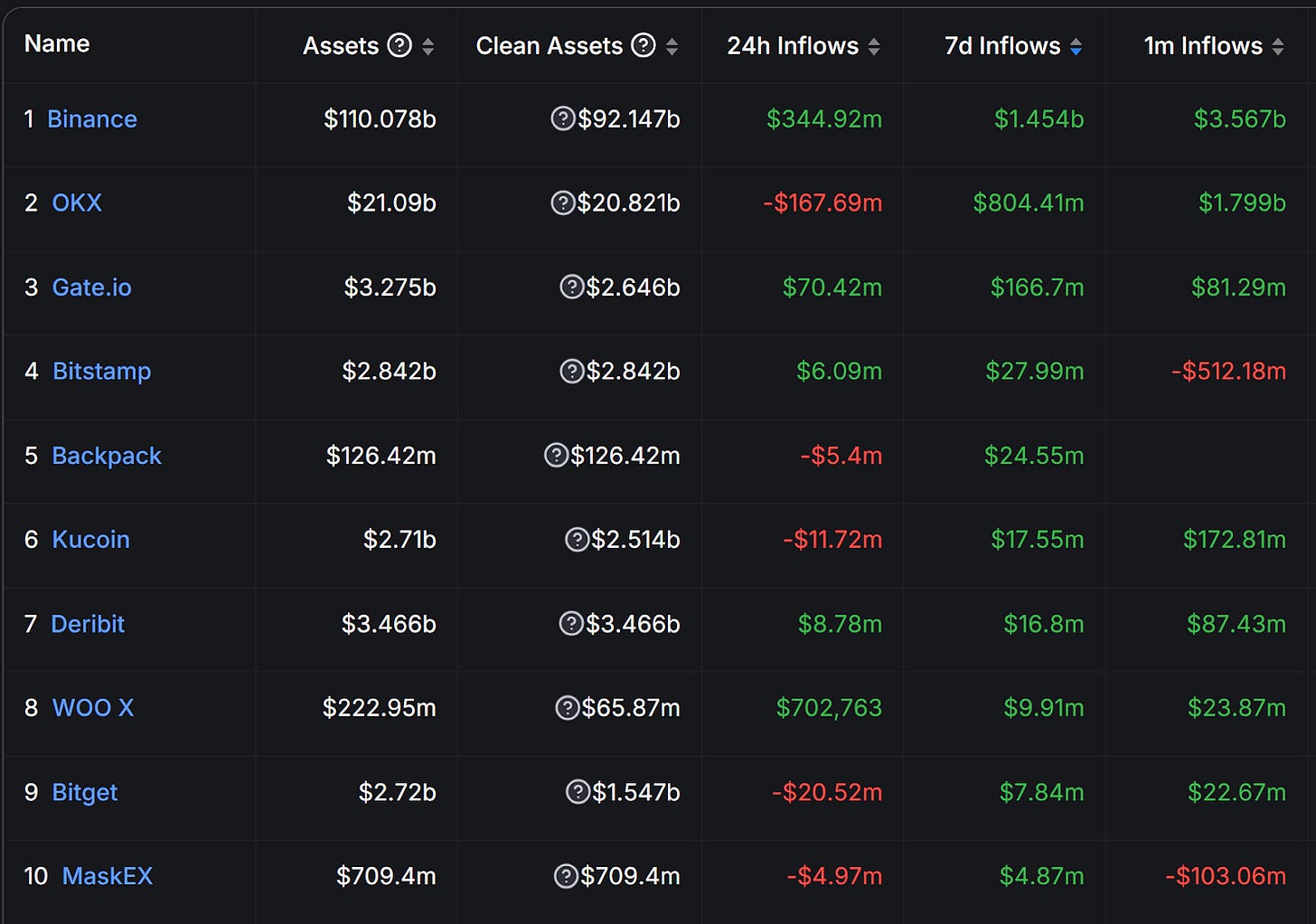Select Binance 24h inflow $344.92m
The height and width of the screenshot is (924, 1316).
[824, 118]
